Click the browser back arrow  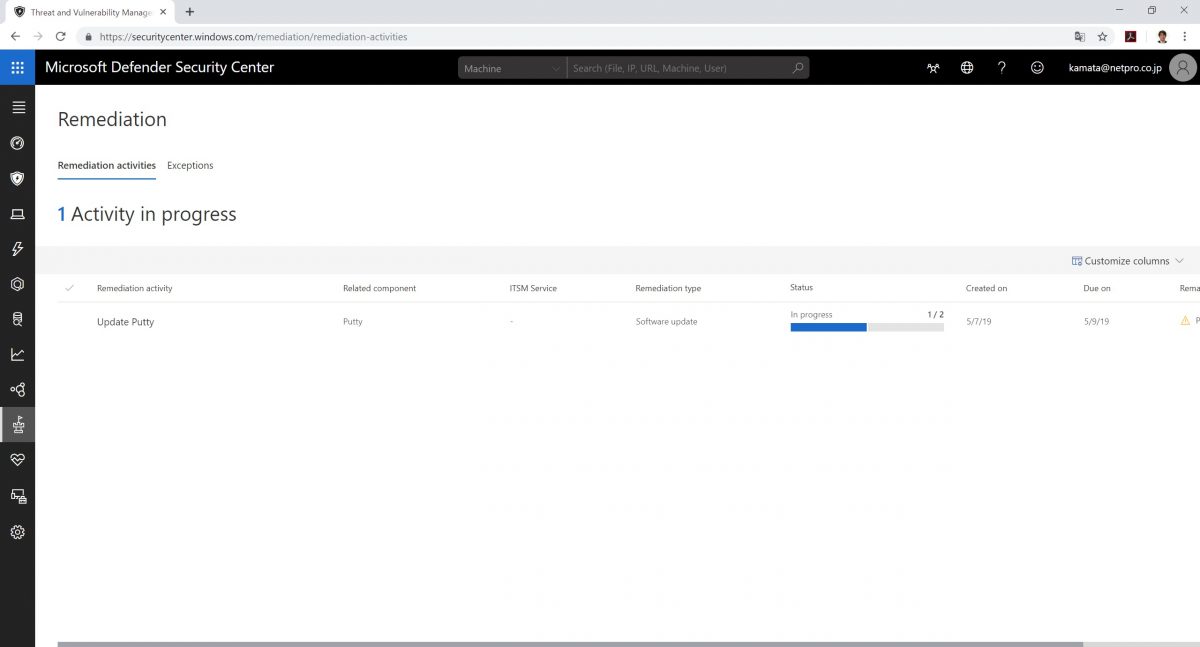coord(15,36)
